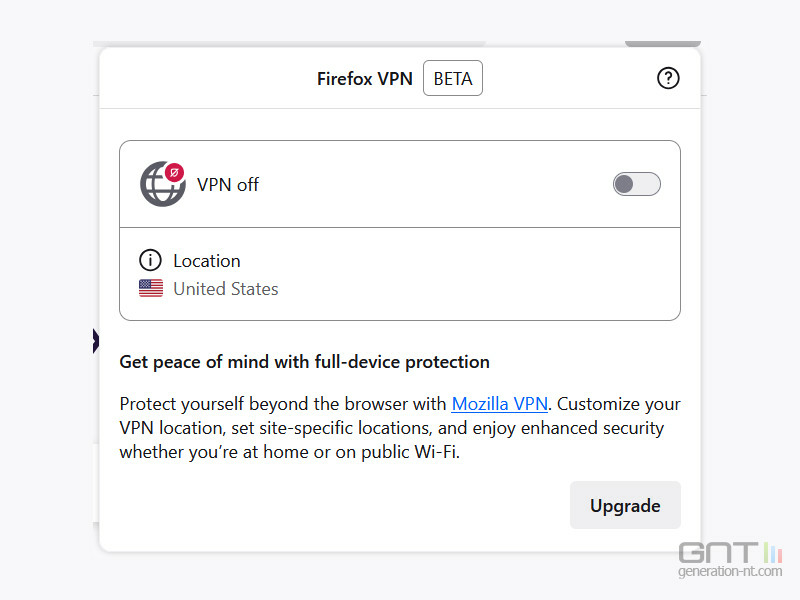Open the Mozilla VPN link
800x600 pixels.
[500, 404]
